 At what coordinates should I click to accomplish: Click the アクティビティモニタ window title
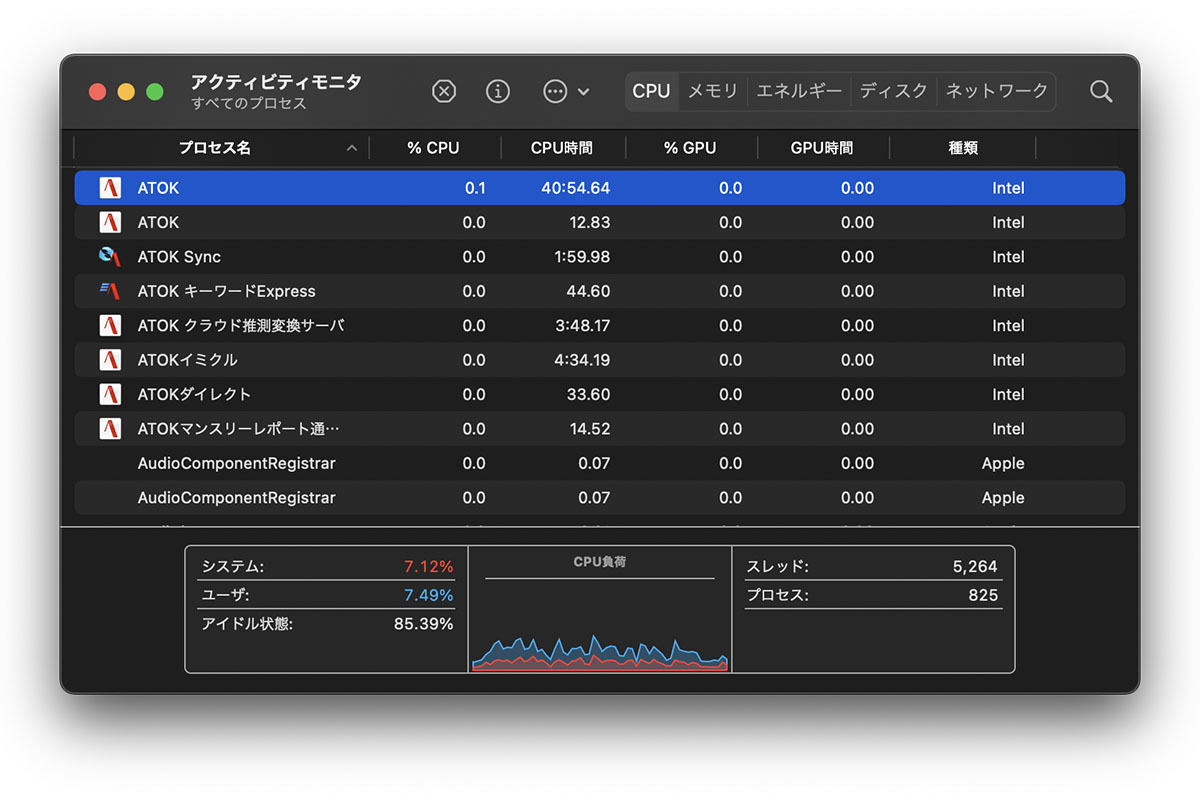[x=276, y=82]
